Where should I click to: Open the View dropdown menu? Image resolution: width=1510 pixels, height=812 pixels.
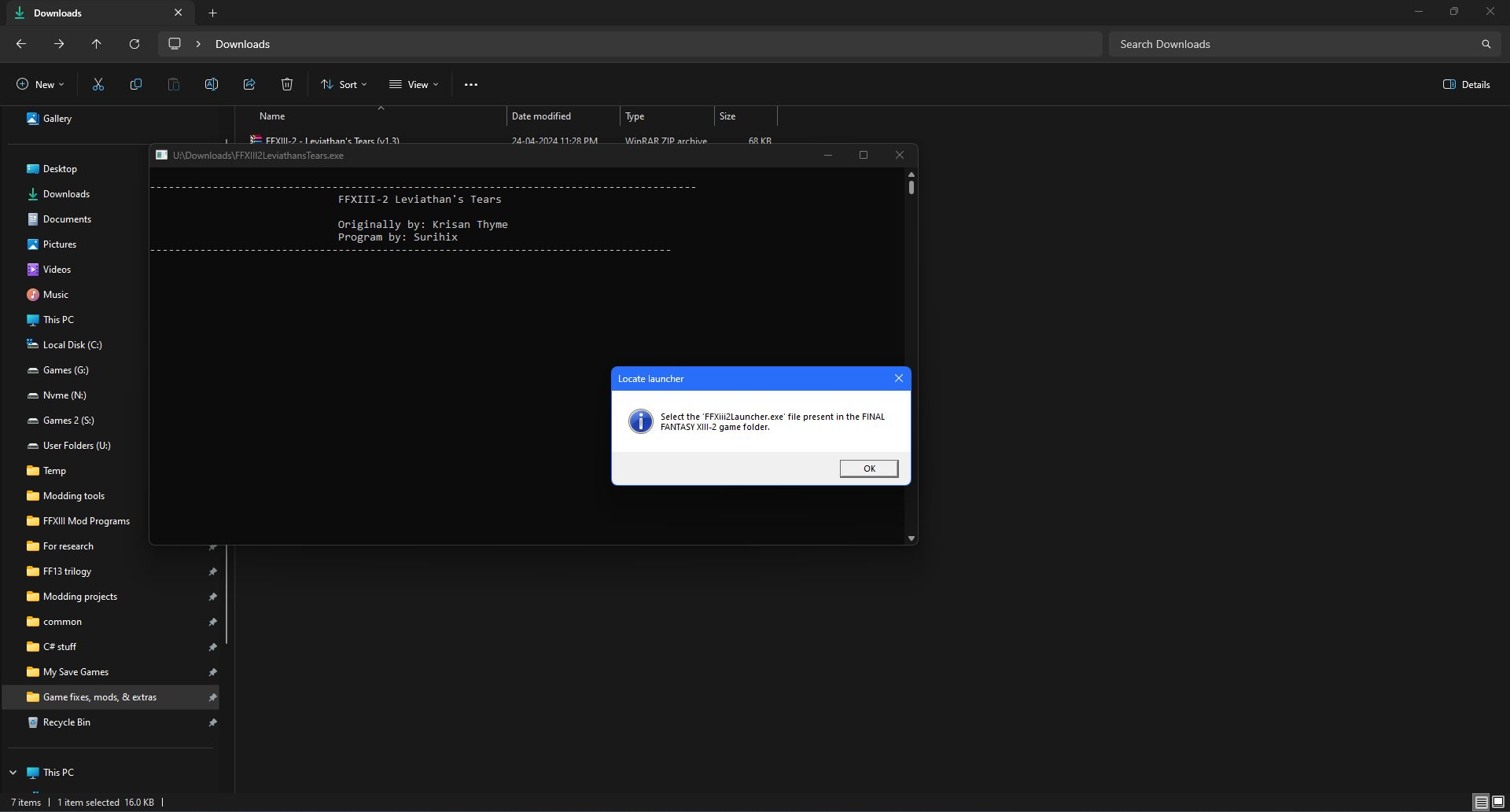(x=414, y=84)
